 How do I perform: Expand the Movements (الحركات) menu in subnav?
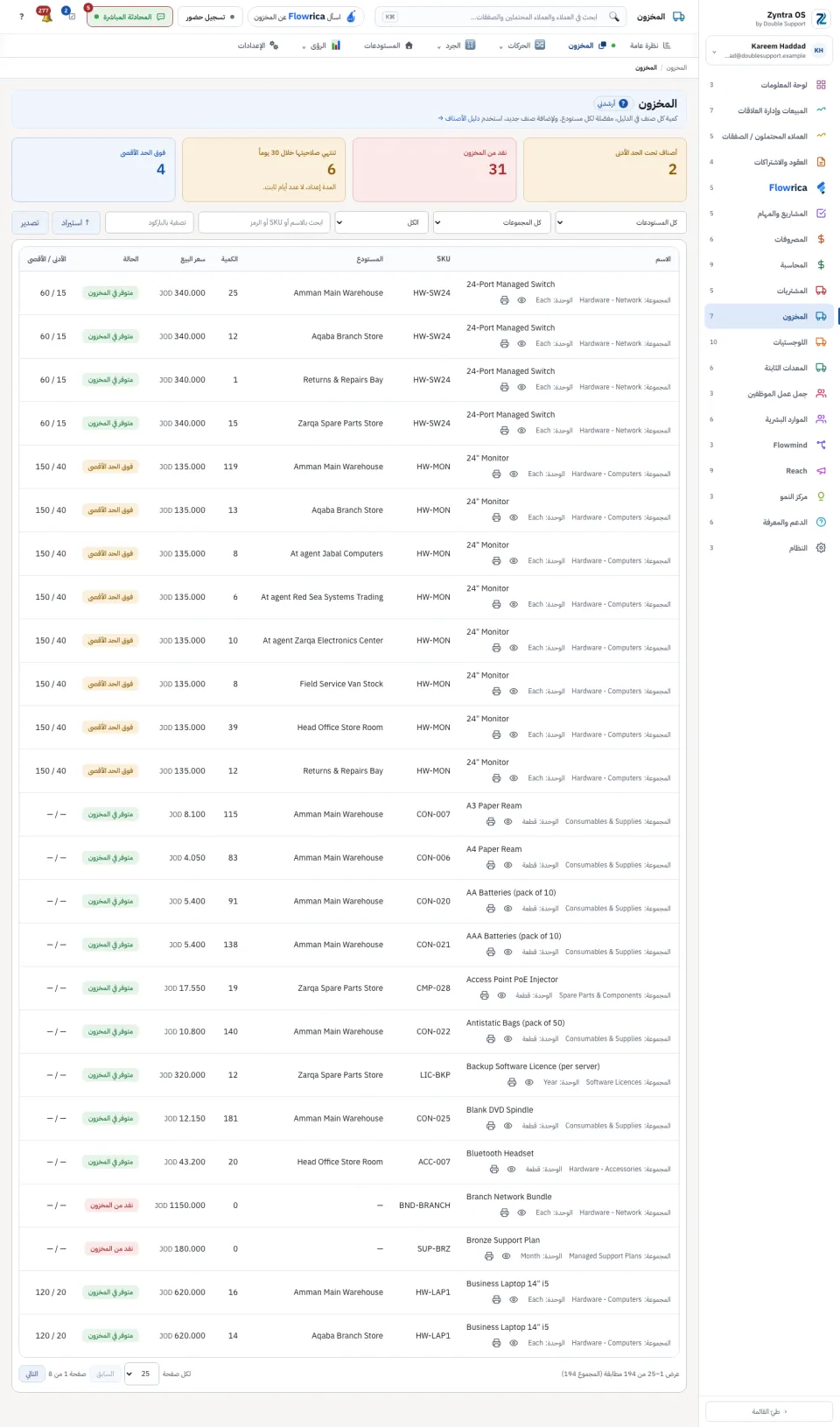pos(521,46)
